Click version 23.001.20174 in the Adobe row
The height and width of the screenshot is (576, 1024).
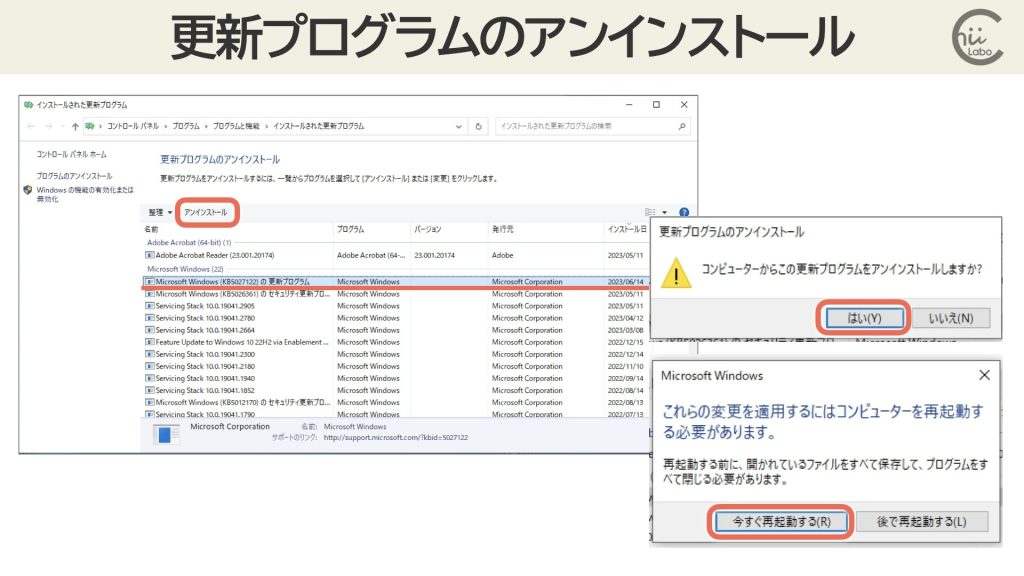[x=434, y=255]
